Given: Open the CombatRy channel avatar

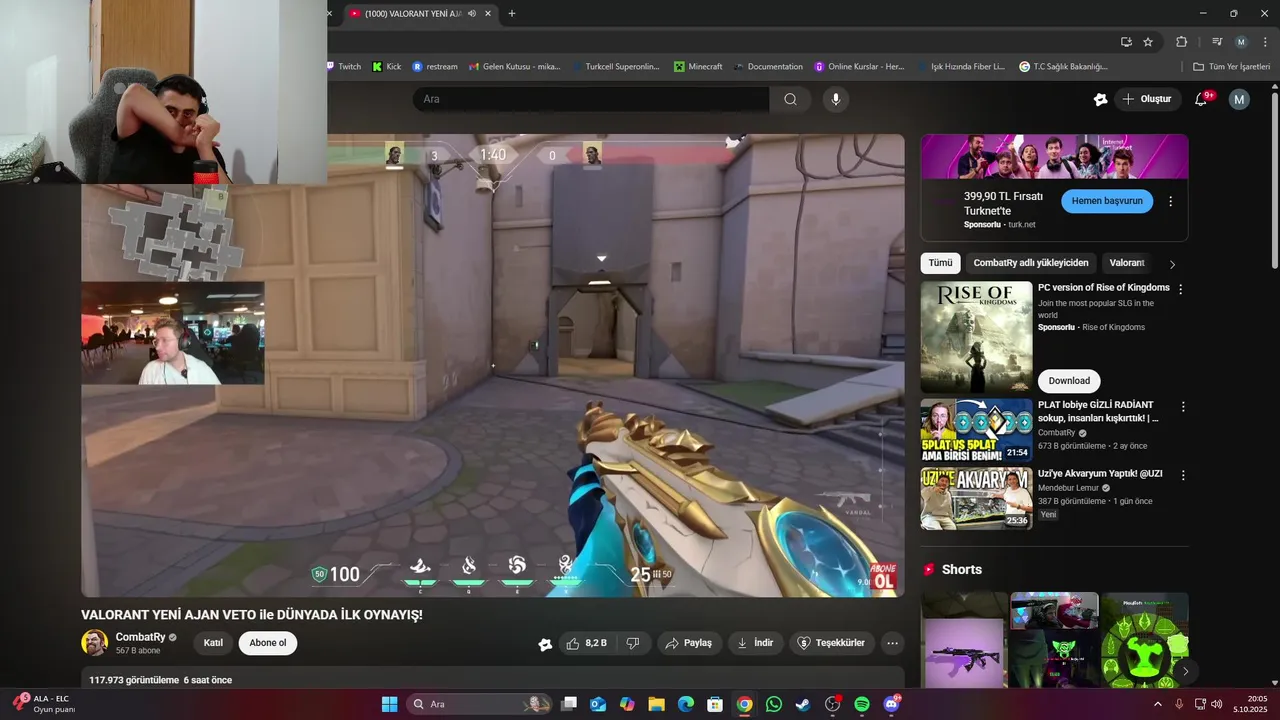Looking at the screenshot, I should pos(95,643).
